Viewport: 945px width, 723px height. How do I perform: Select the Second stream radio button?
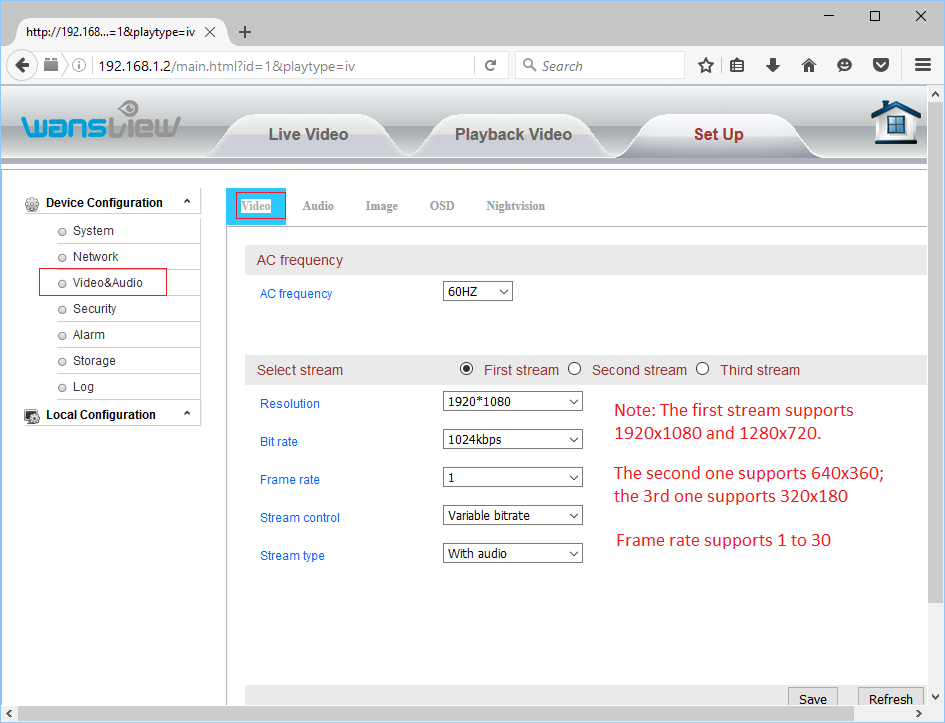point(574,369)
